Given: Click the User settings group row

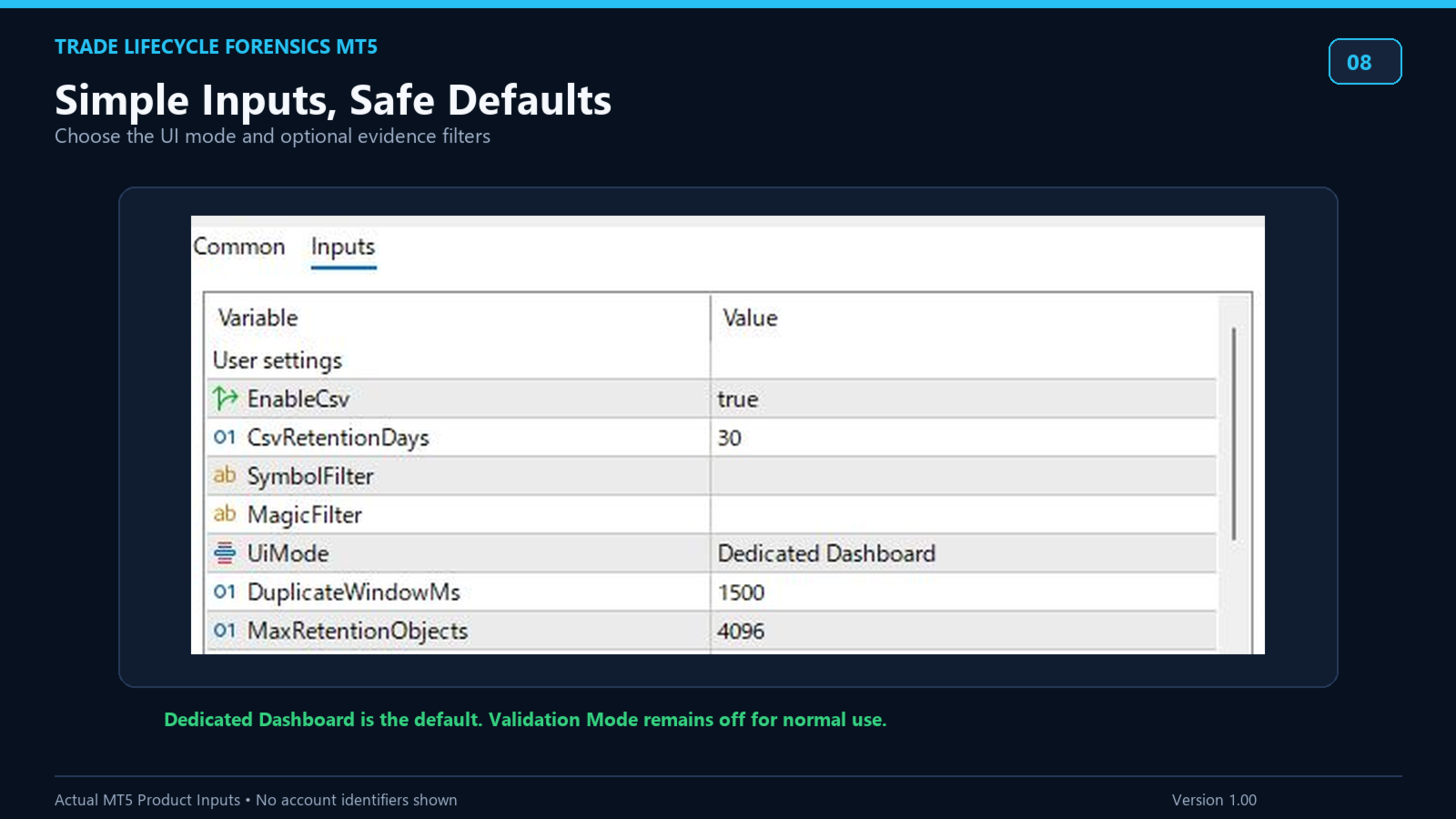Looking at the screenshot, I should [712, 360].
